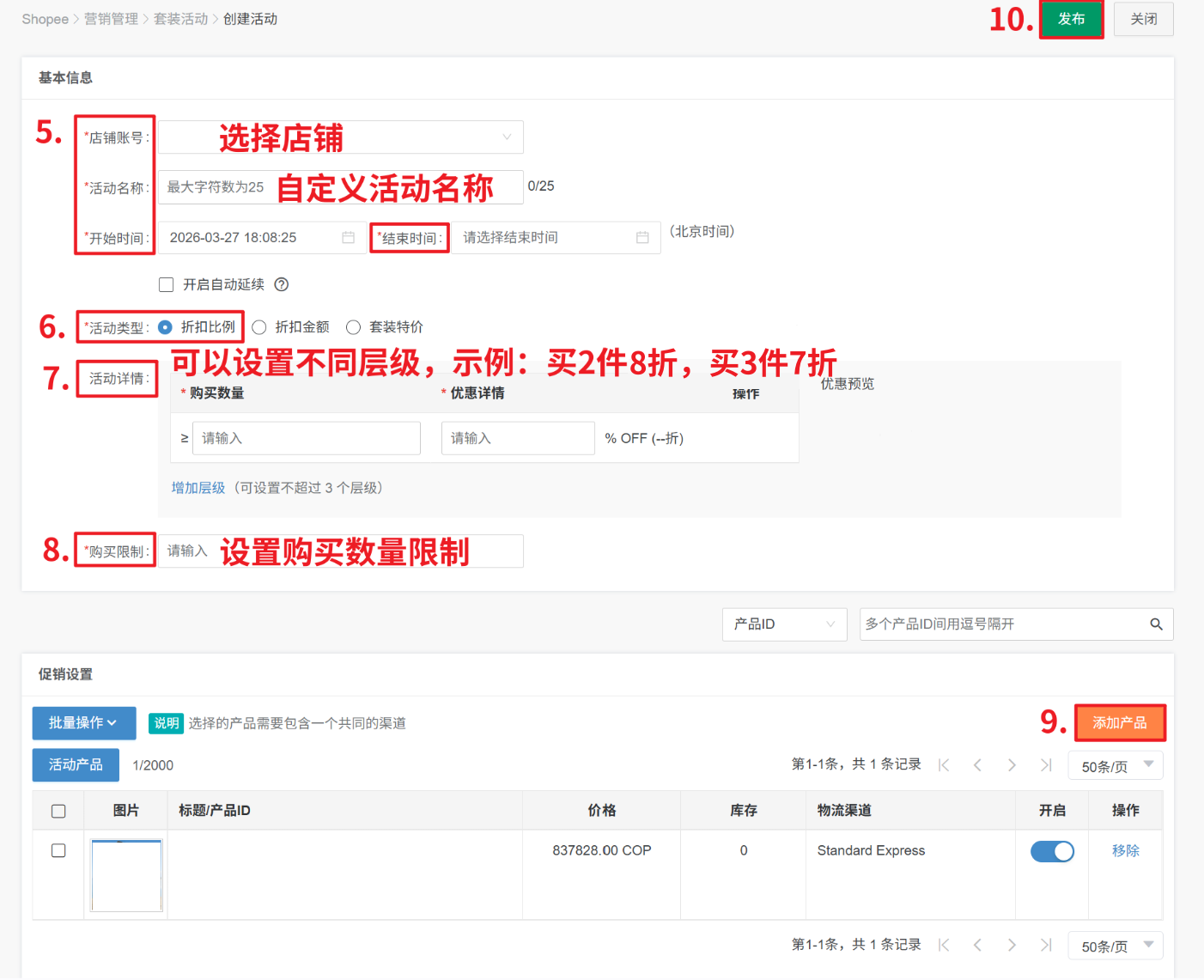1204x980 pixels.
Task: Expand the 产品ID search type dropdown
Action: [784, 624]
